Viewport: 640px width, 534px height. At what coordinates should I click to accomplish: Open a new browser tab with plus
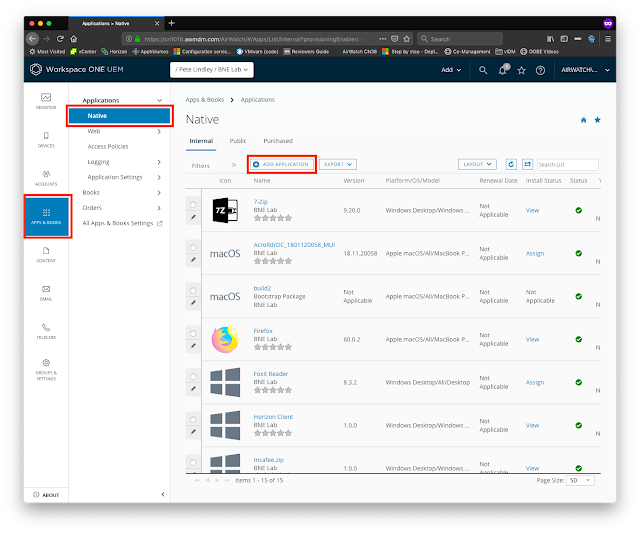171,23
